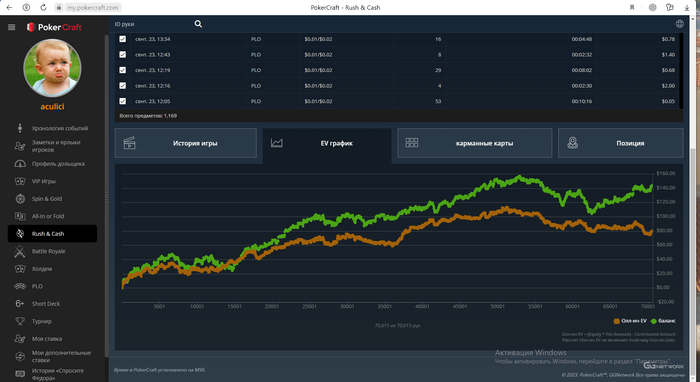Click the Заметки и ярлыки игроков icon

[20, 146]
